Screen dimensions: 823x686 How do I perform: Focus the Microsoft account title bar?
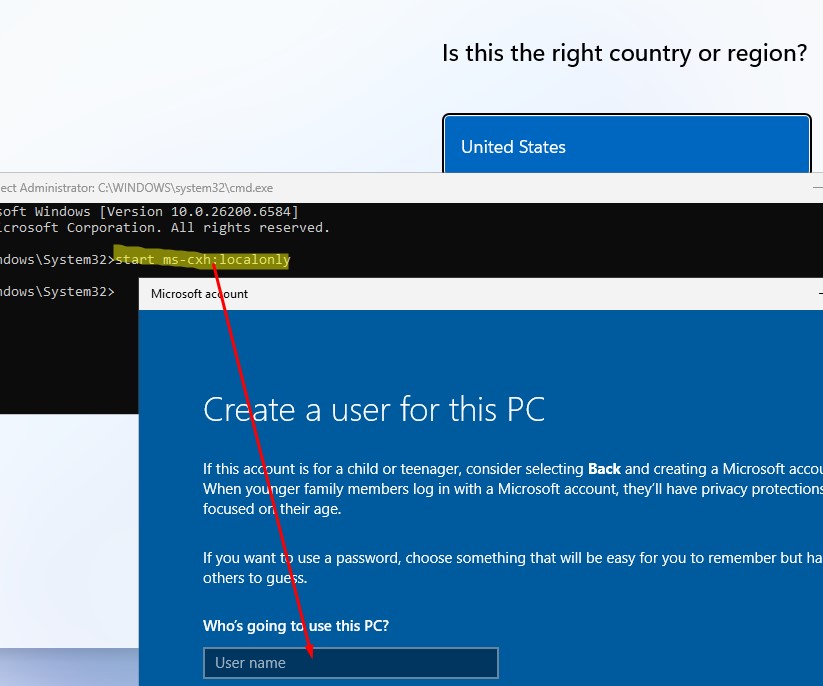click(x=450, y=294)
